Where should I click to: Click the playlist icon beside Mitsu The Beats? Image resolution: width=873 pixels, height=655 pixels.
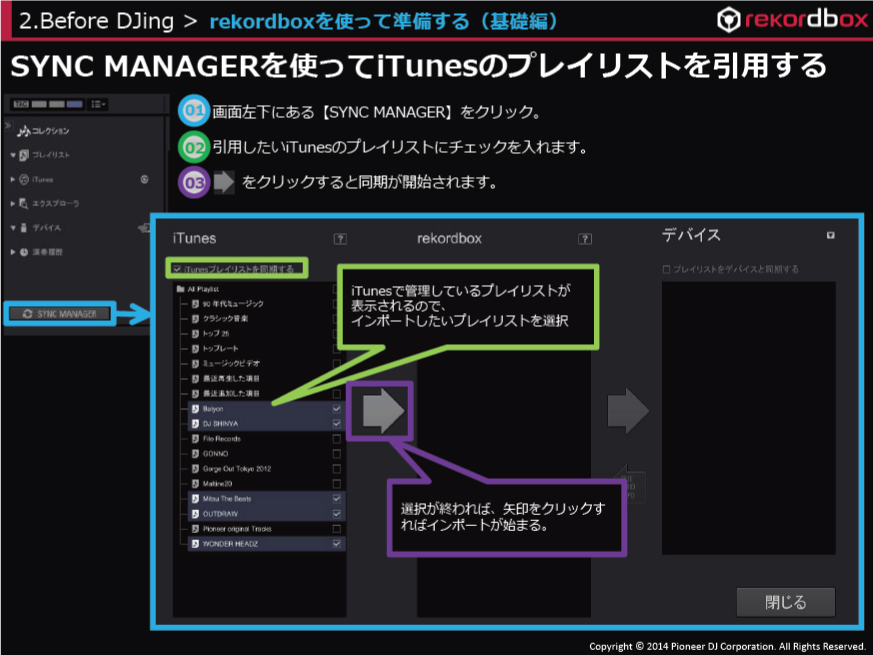[x=195, y=498]
